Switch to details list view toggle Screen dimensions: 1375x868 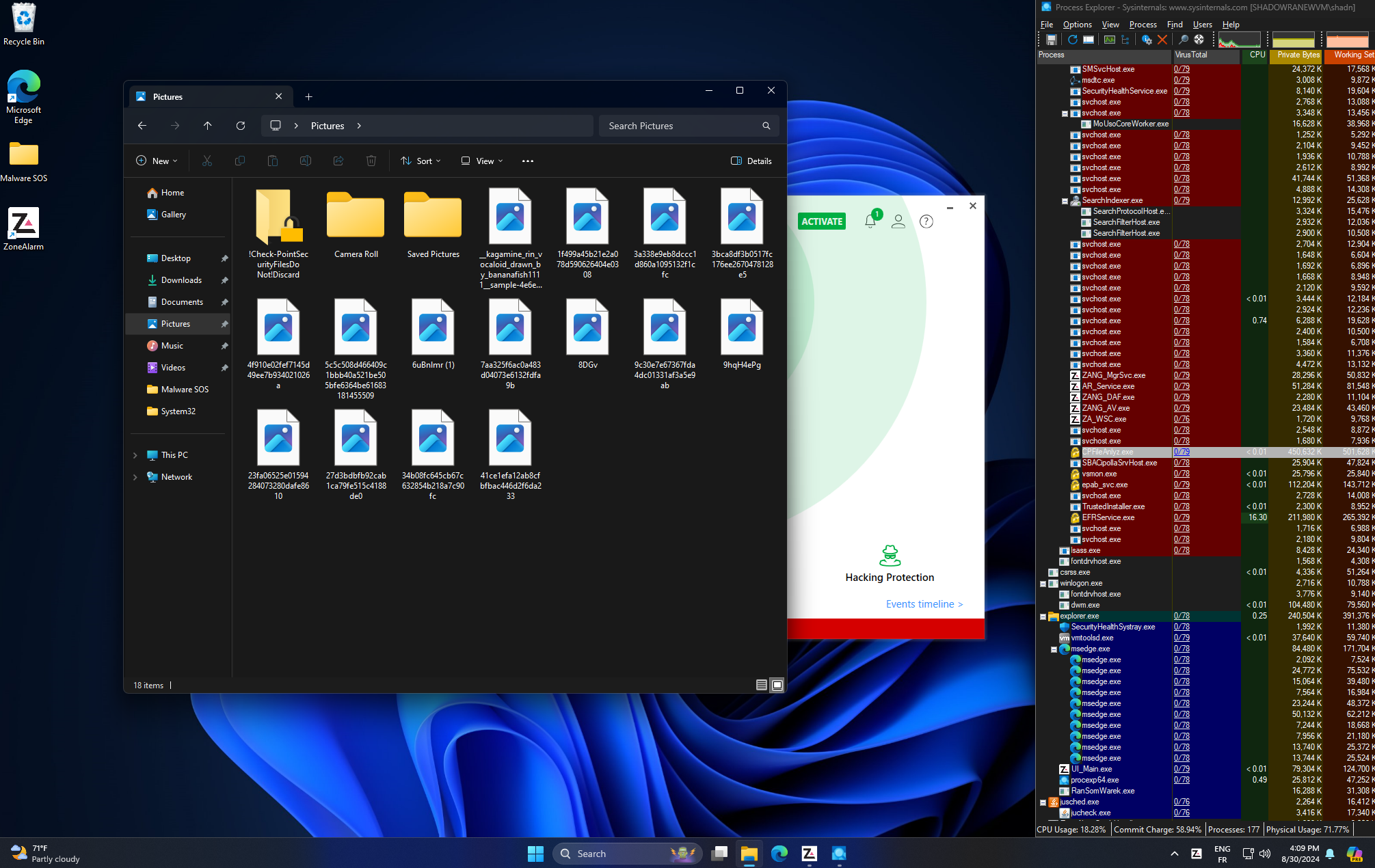click(761, 685)
